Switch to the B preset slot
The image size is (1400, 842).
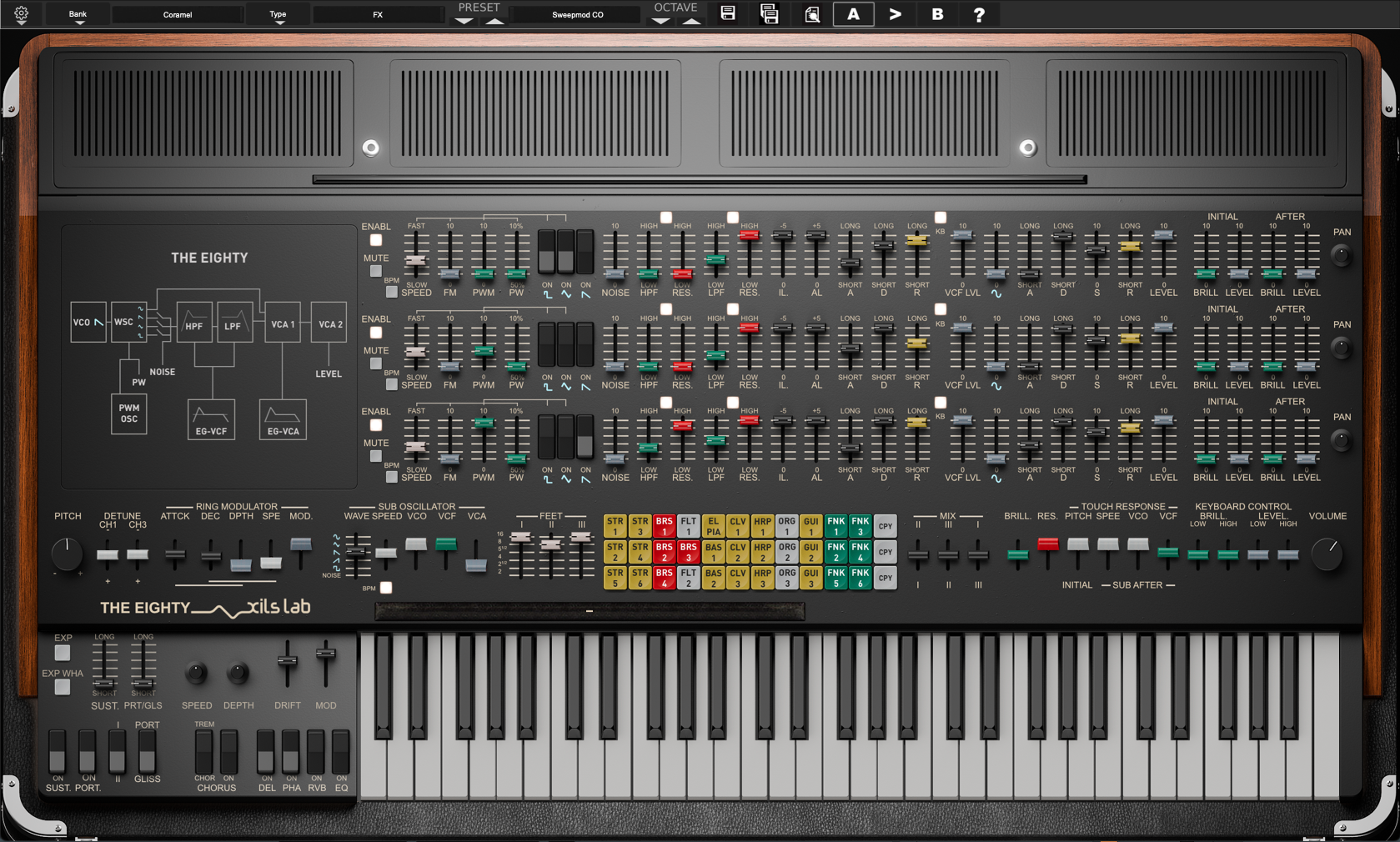[x=937, y=14]
